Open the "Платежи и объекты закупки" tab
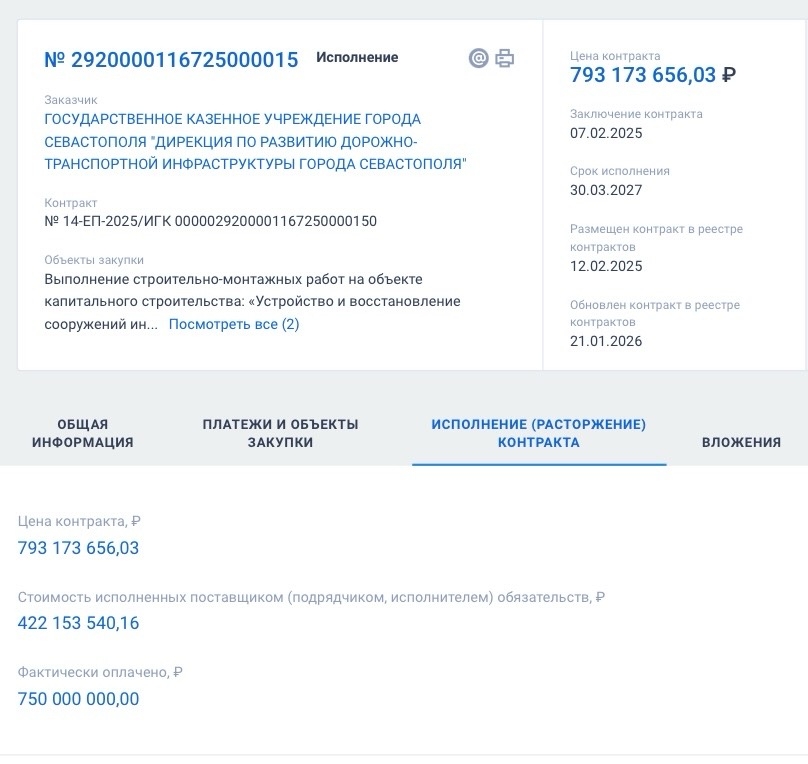The width and height of the screenshot is (808, 764). (280, 433)
